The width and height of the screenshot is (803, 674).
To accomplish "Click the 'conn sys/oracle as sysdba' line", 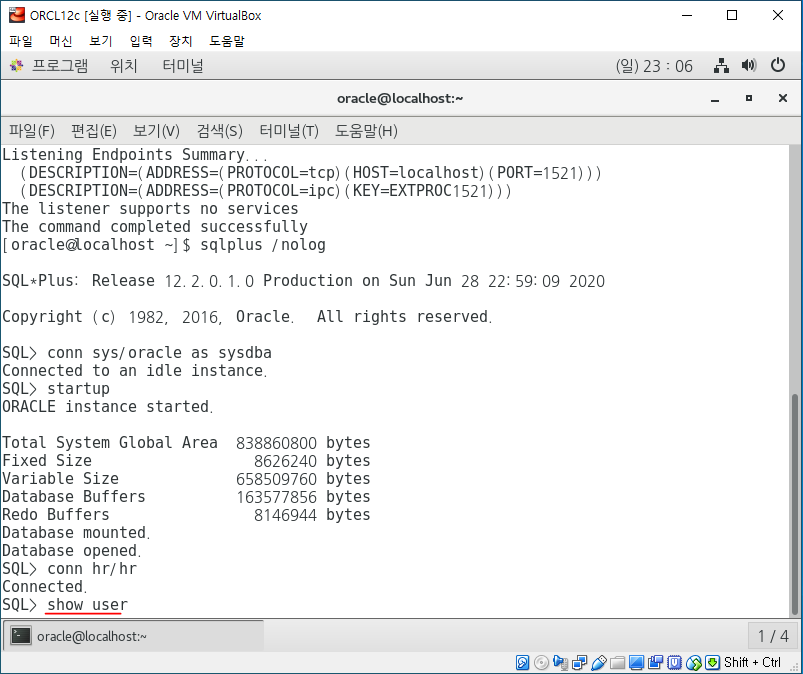I will click(137, 352).
